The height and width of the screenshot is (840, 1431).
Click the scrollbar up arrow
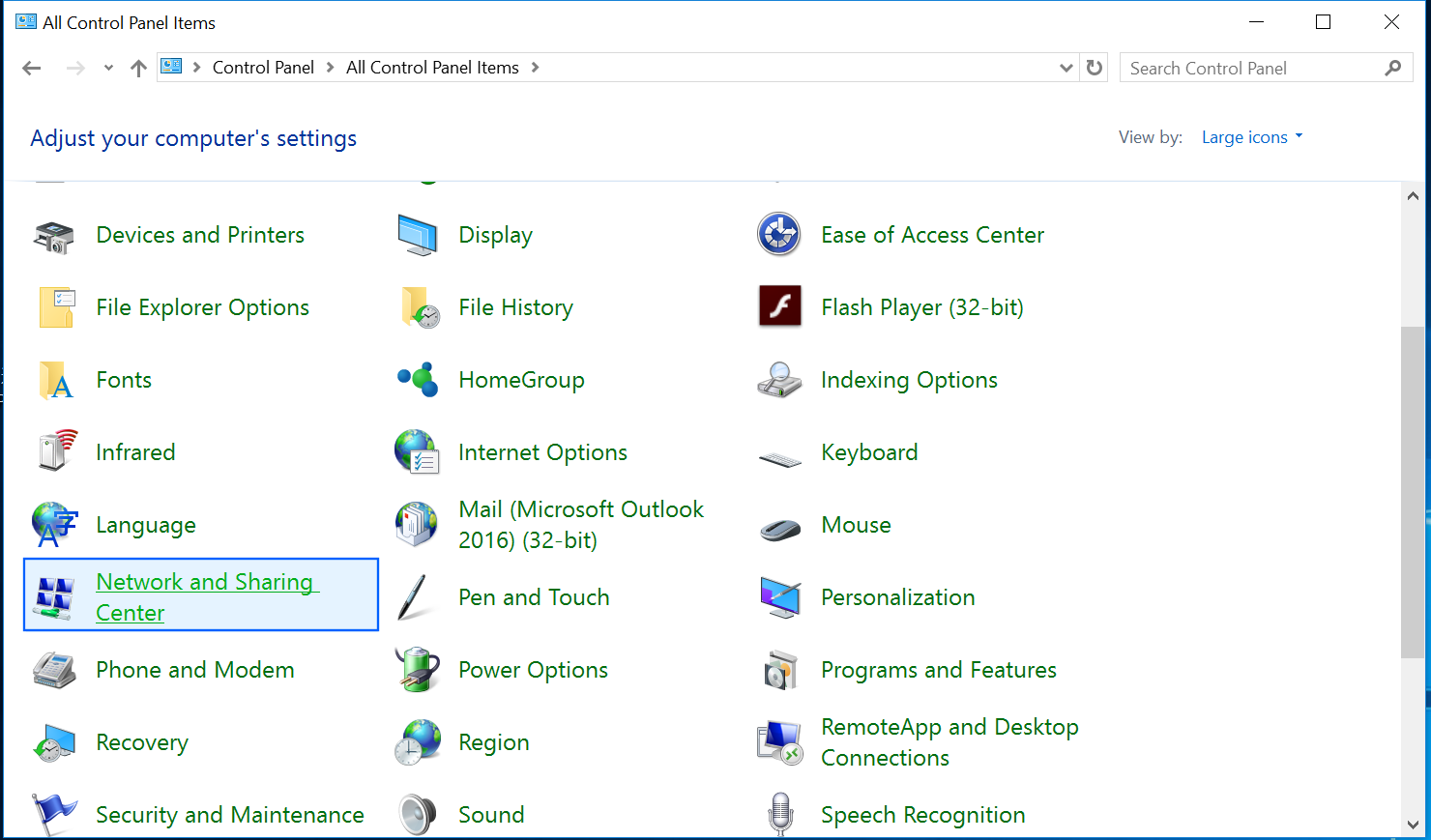pyautogui.click(x=1413, y=195)
